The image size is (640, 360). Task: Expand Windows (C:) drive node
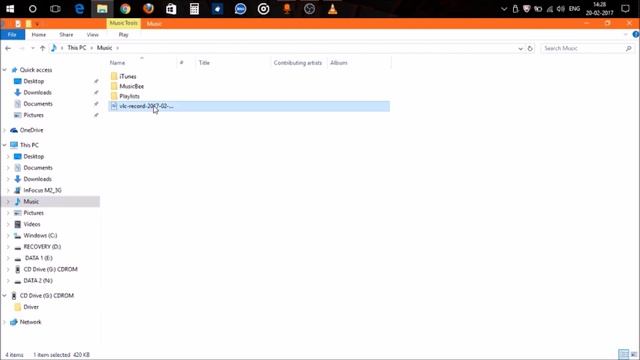coord(8,236)
